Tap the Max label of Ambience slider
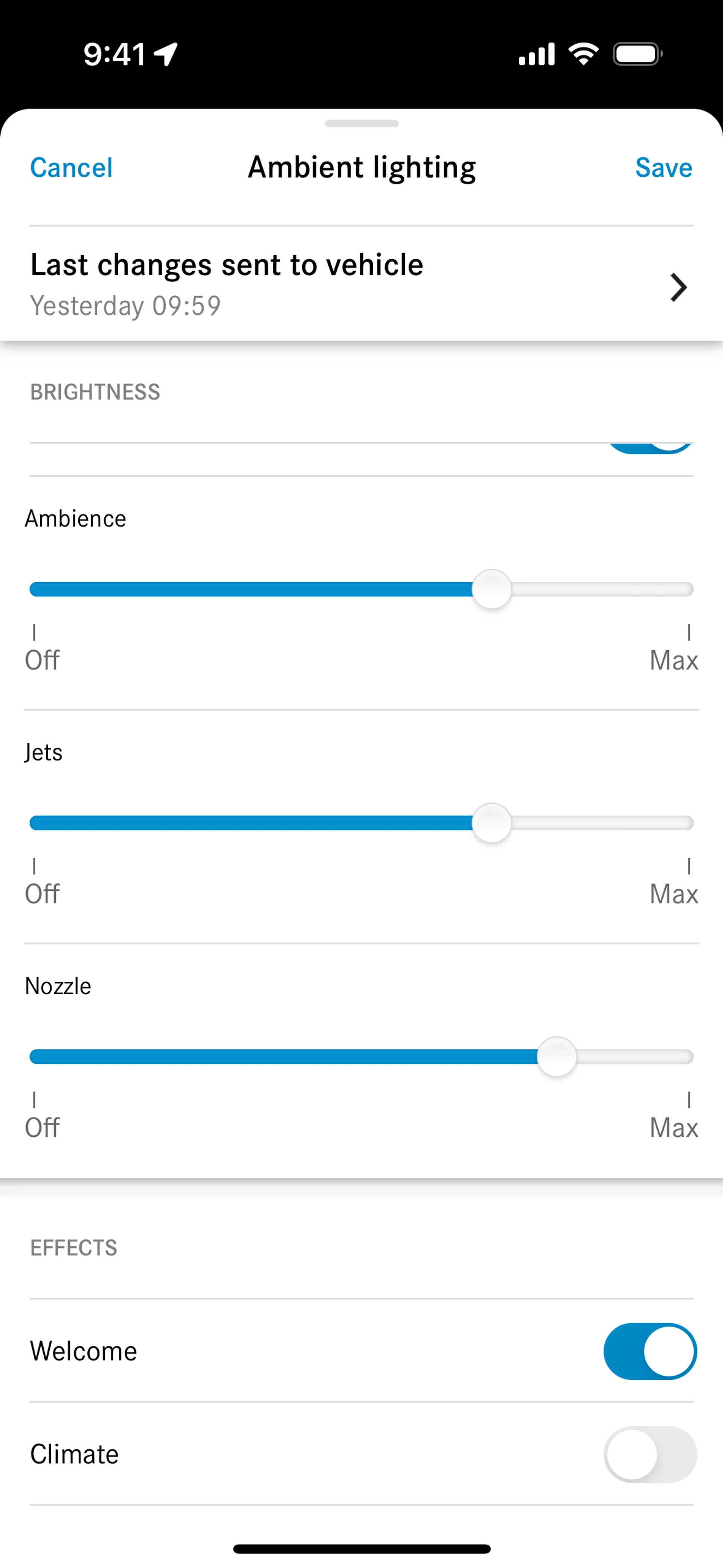 (673, 660)
